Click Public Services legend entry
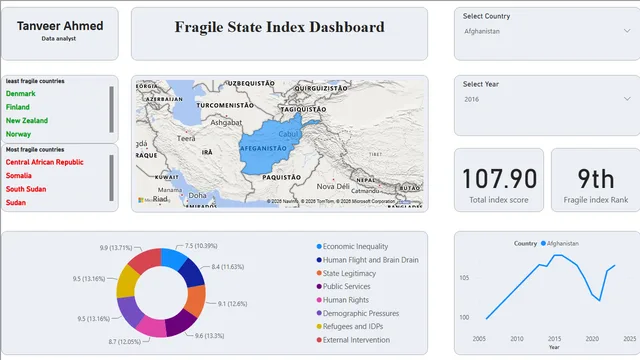This screenshot has height=360, width=640. coord(343,287)
